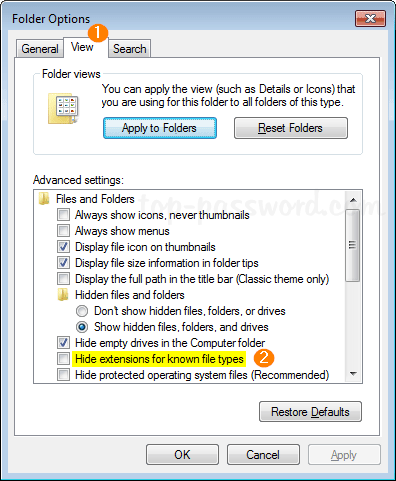Select Don't show hidden files radio button
Screen dimensions: 396x481
coord(82,311)
